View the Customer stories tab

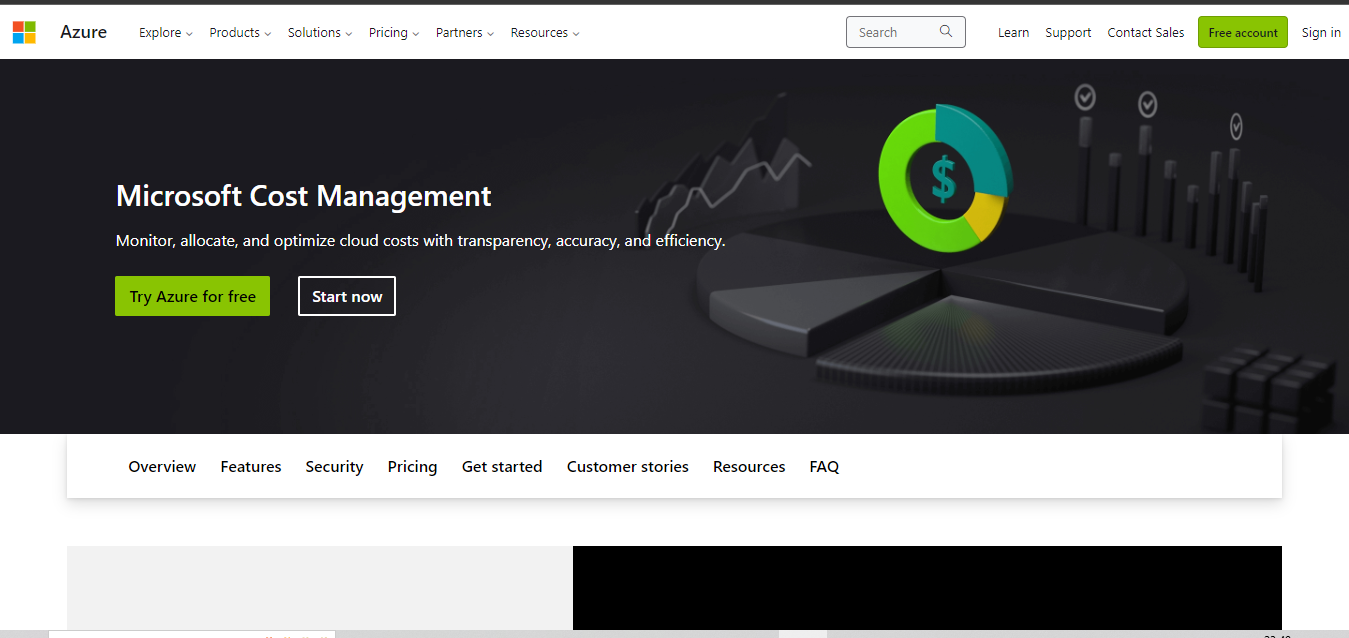click(627, 466)
